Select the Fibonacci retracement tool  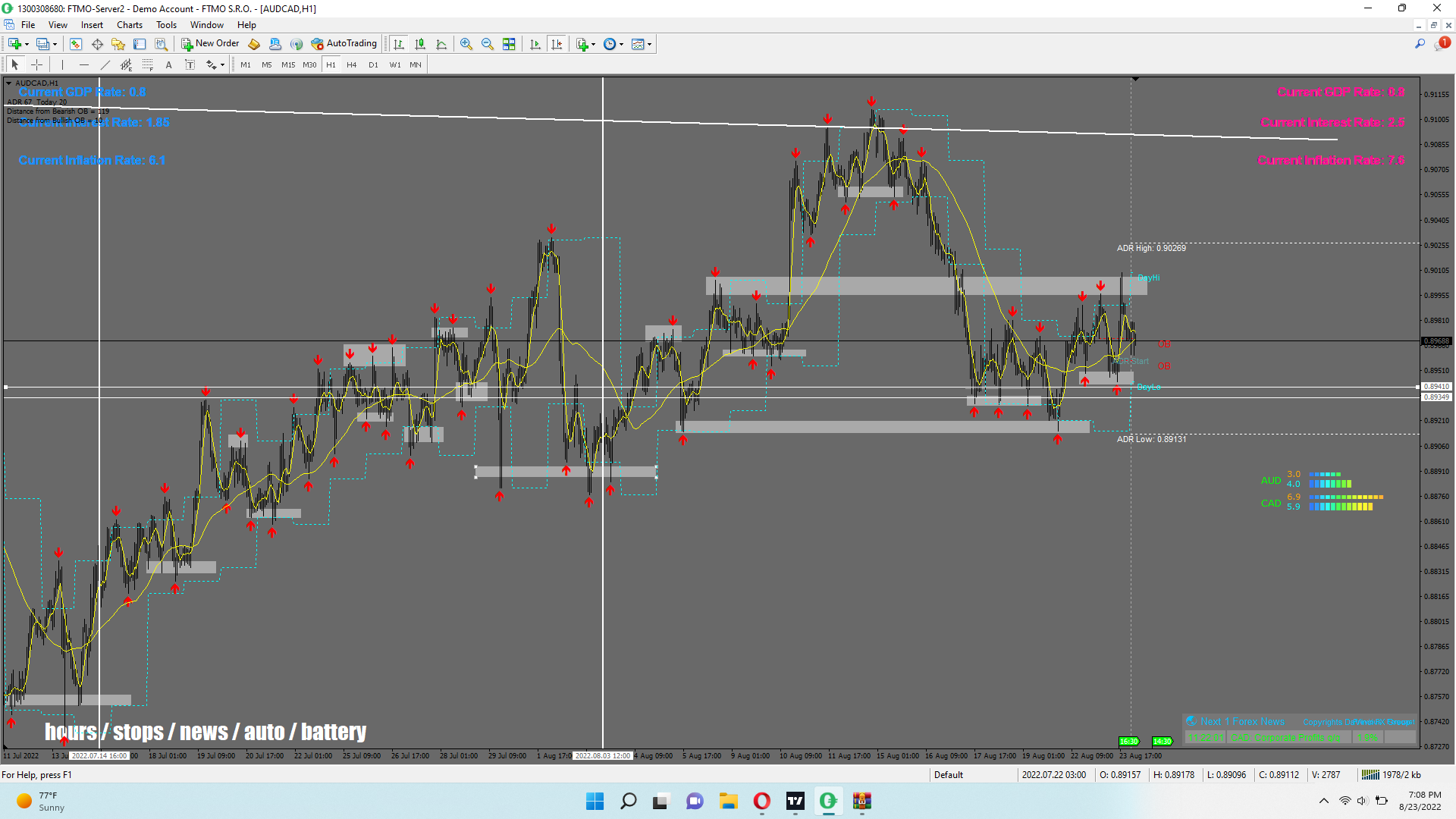(148, 65)
